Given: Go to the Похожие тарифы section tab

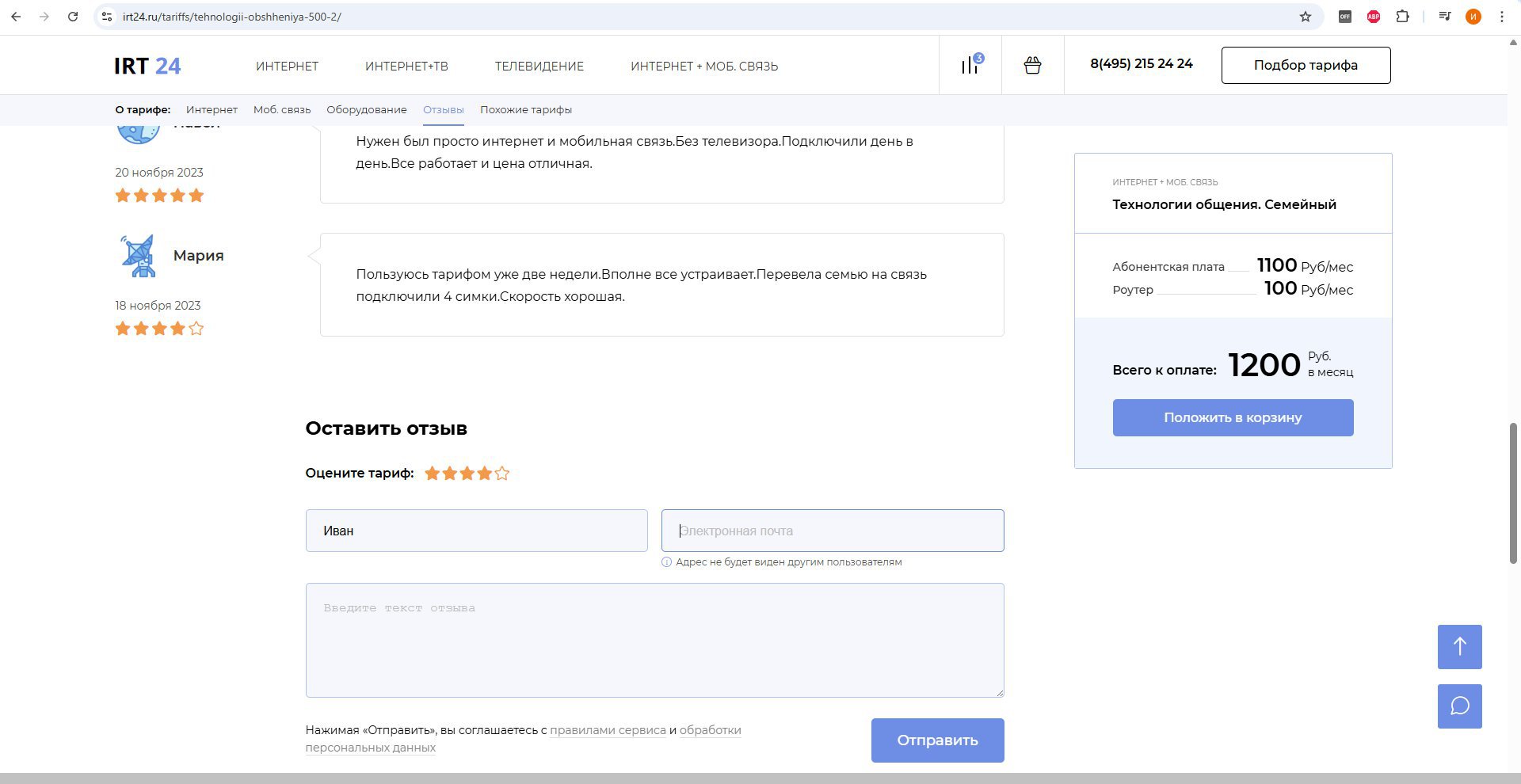Looking at the screenshot, I should (x=526, y=110).
